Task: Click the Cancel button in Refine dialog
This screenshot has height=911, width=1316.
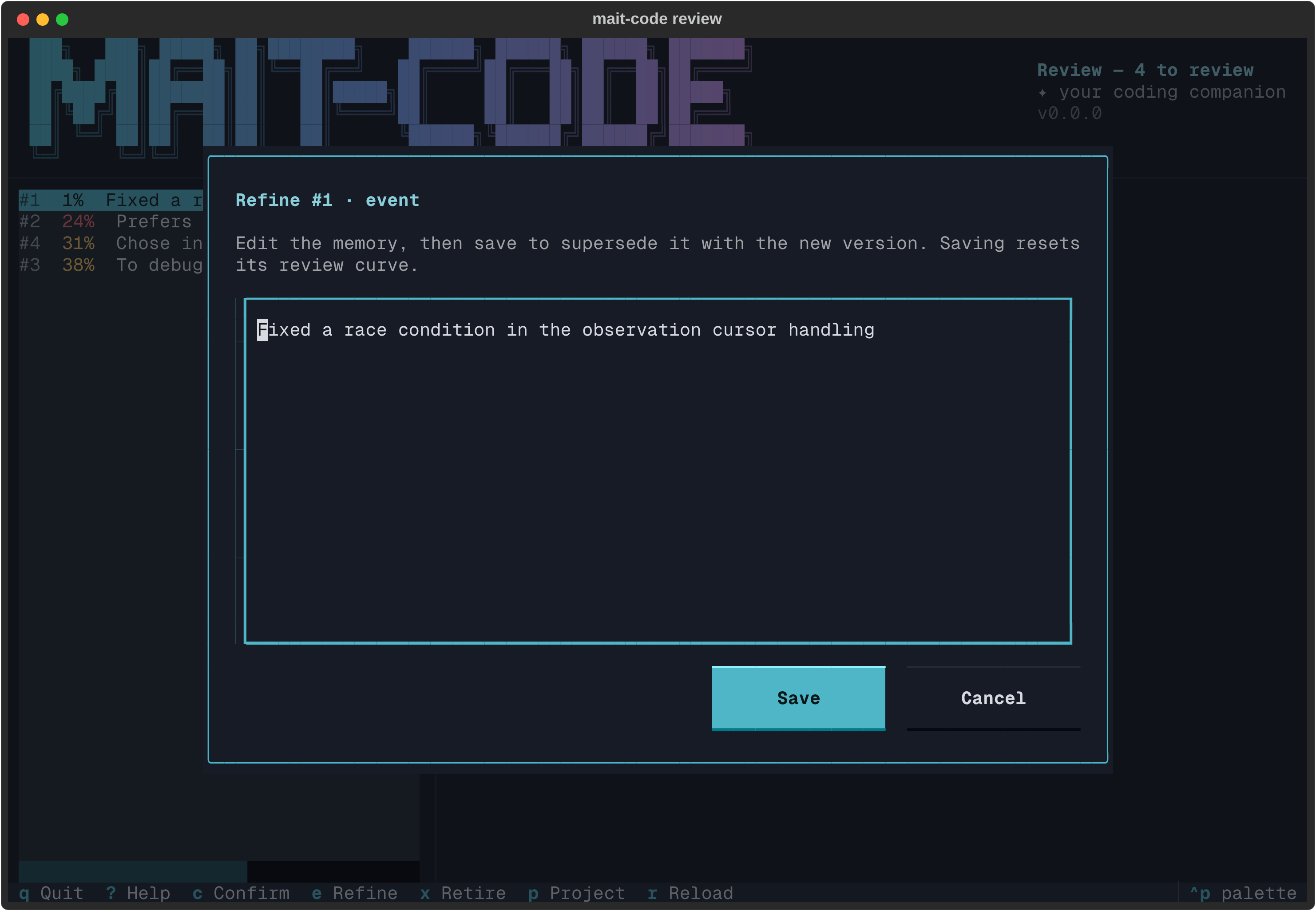Action: [x=993, y=698]
